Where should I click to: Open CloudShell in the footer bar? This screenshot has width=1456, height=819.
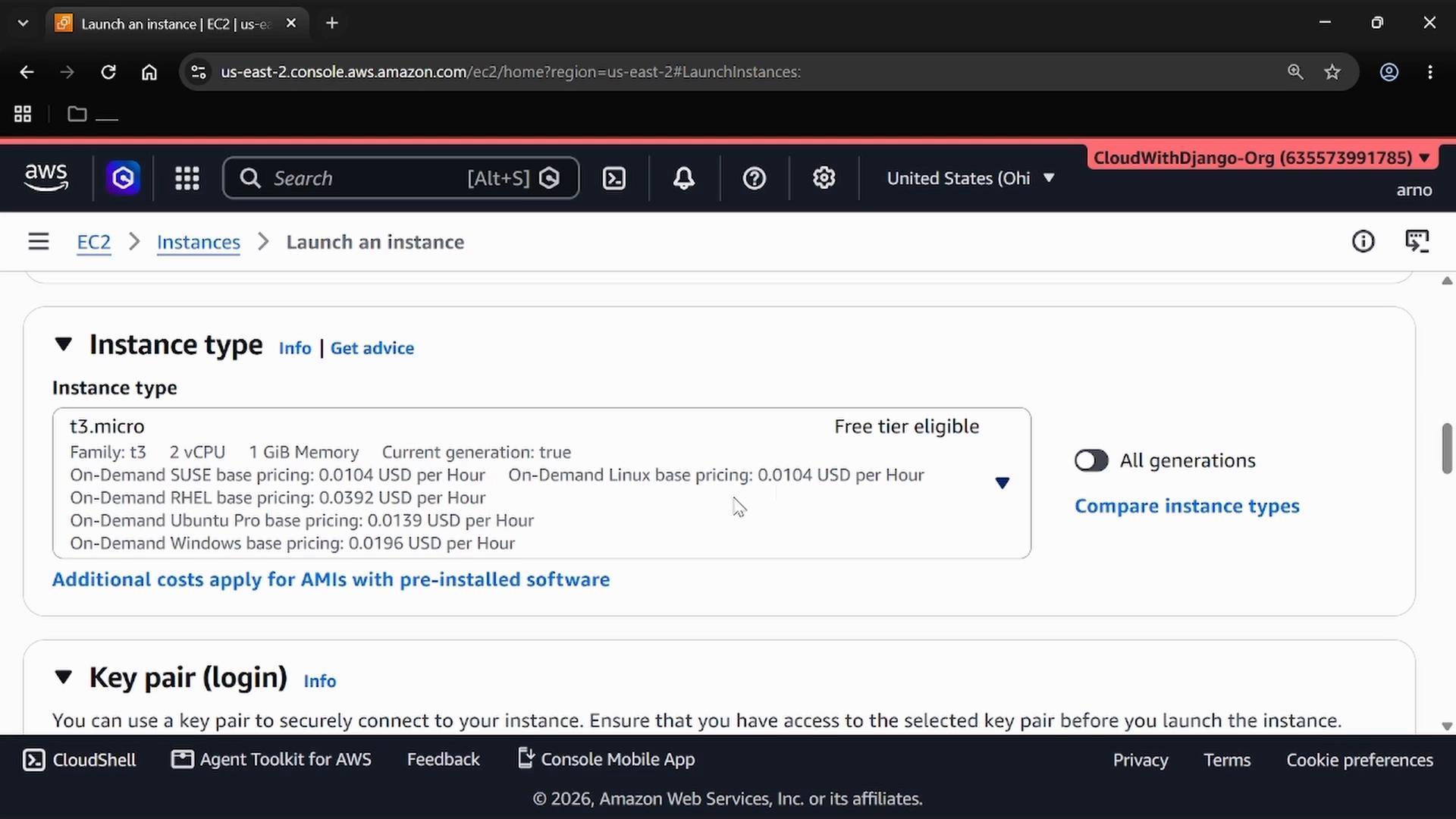pos(79,760)
